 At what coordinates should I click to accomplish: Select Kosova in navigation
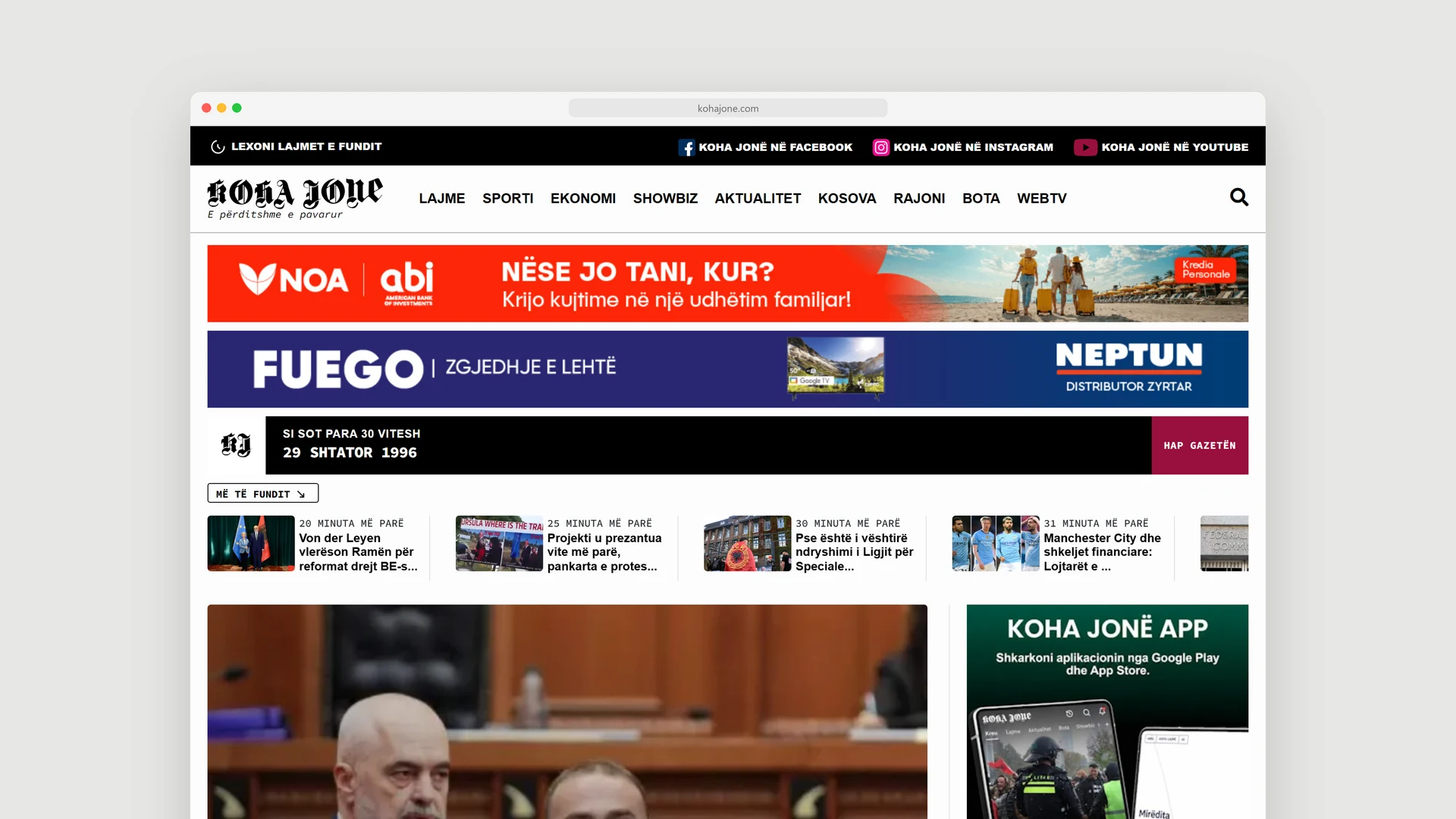point(847,198)
